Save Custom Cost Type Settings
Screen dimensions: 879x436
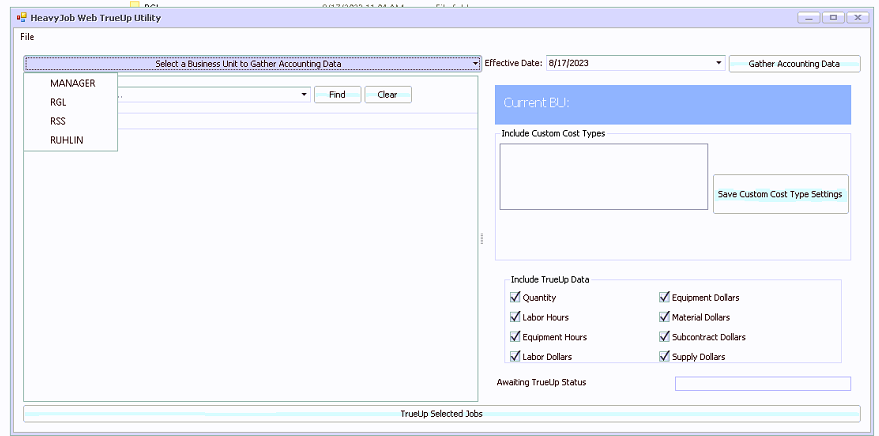(x=780, y=194)
